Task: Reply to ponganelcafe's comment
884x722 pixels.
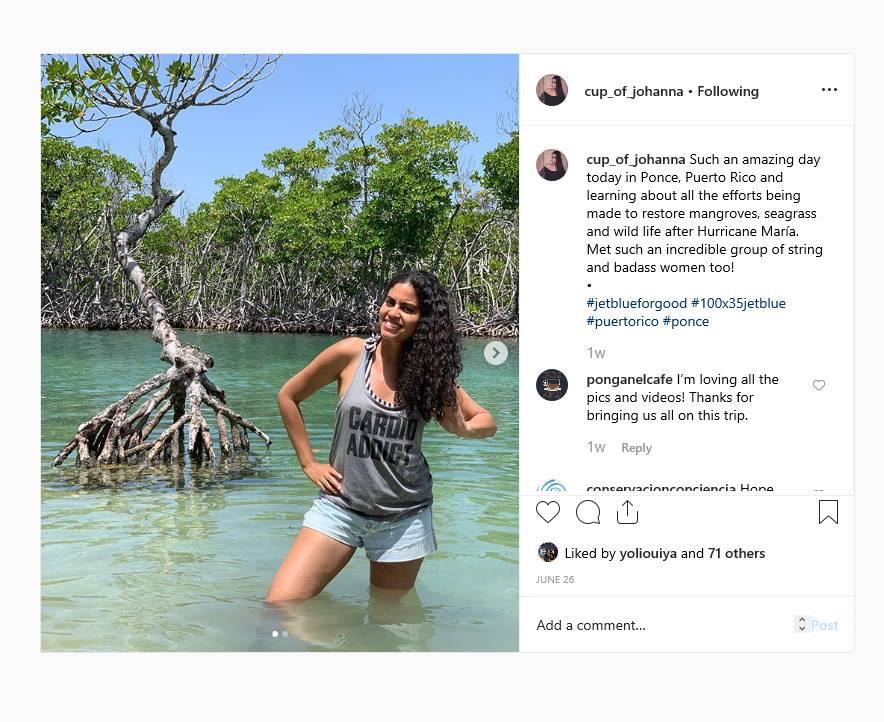Action: (x=636, y=448)
